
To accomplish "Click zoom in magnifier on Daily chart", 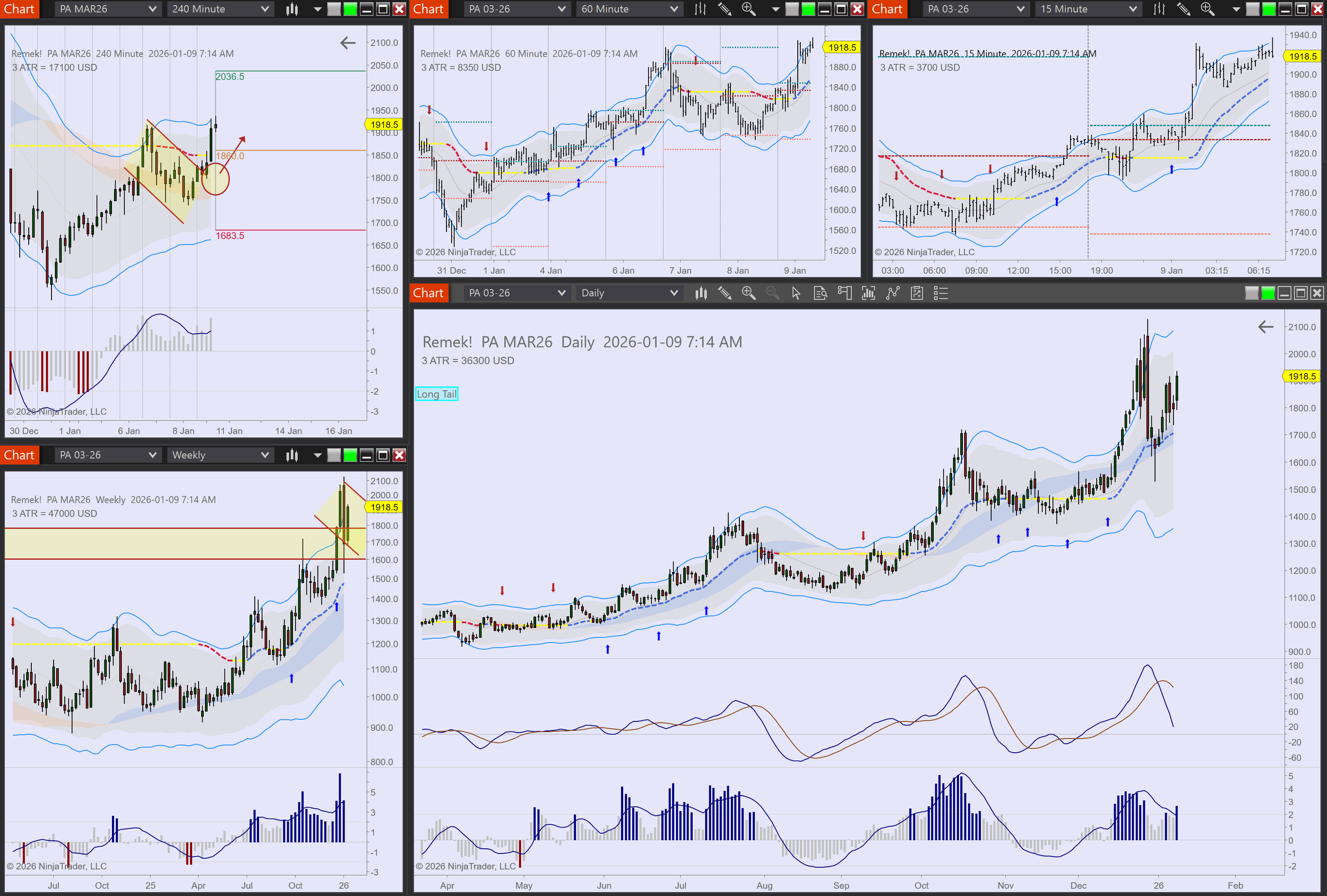I will point(748,293).
